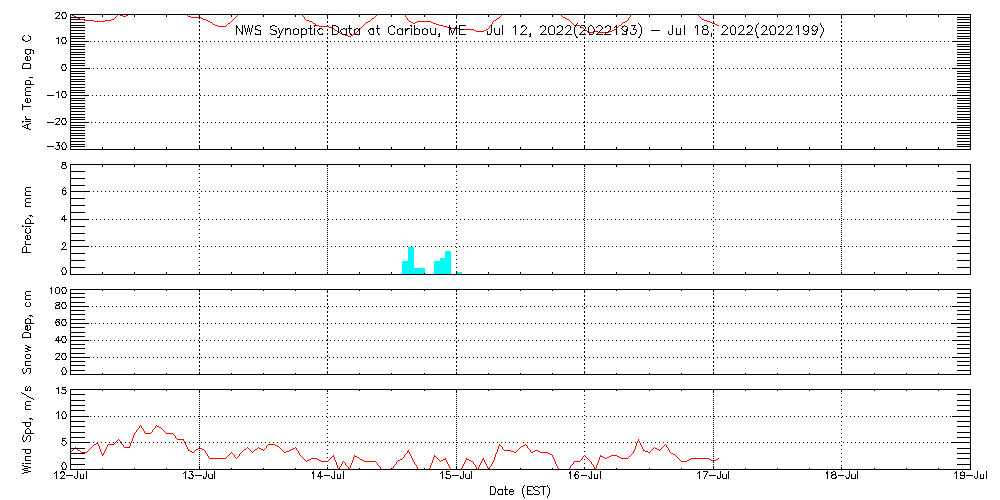Click the "Precip, mm" axis label

[x=28, y=218]
